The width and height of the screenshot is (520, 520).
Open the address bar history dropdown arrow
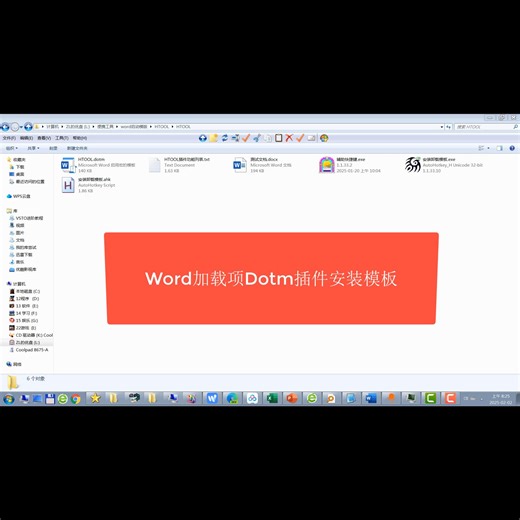click(442, 127)
